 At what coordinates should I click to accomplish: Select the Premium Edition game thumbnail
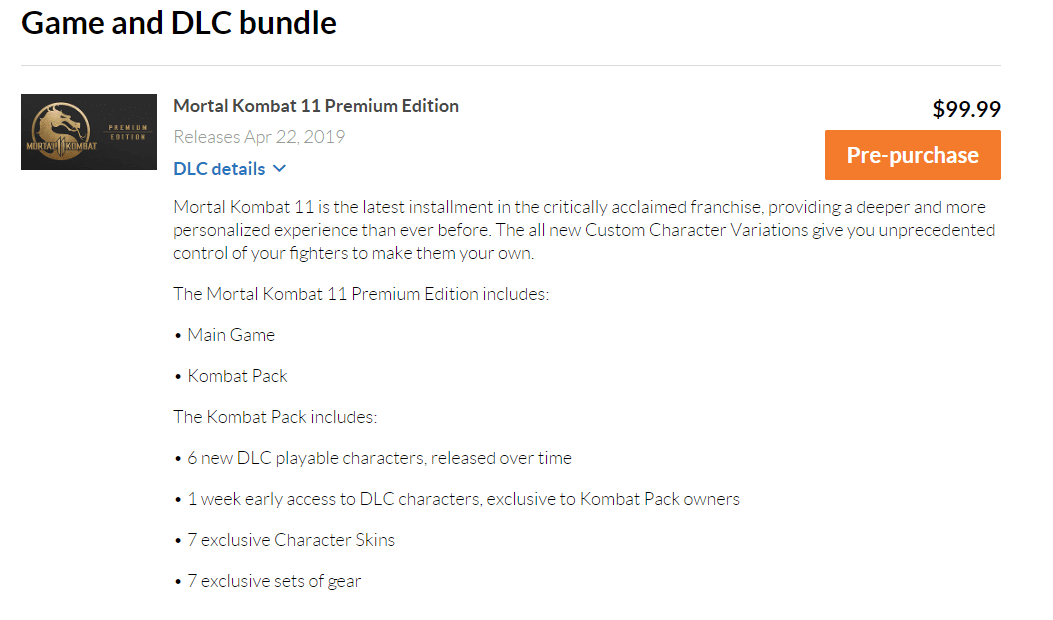pos(89,132)
